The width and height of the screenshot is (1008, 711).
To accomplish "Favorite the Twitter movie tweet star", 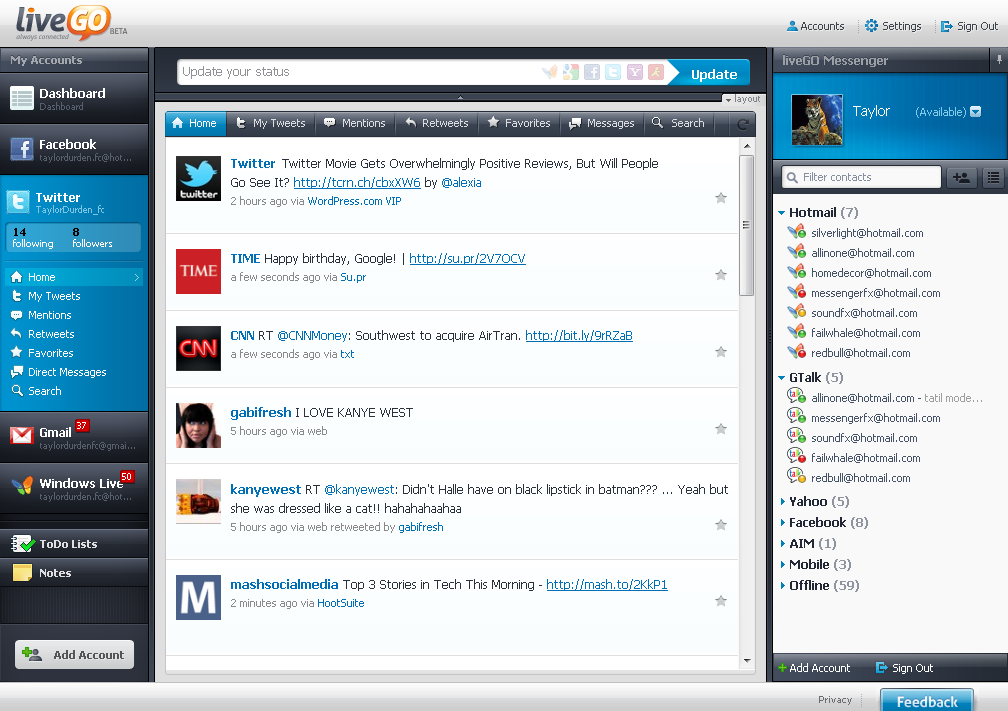I will (721, 198).
